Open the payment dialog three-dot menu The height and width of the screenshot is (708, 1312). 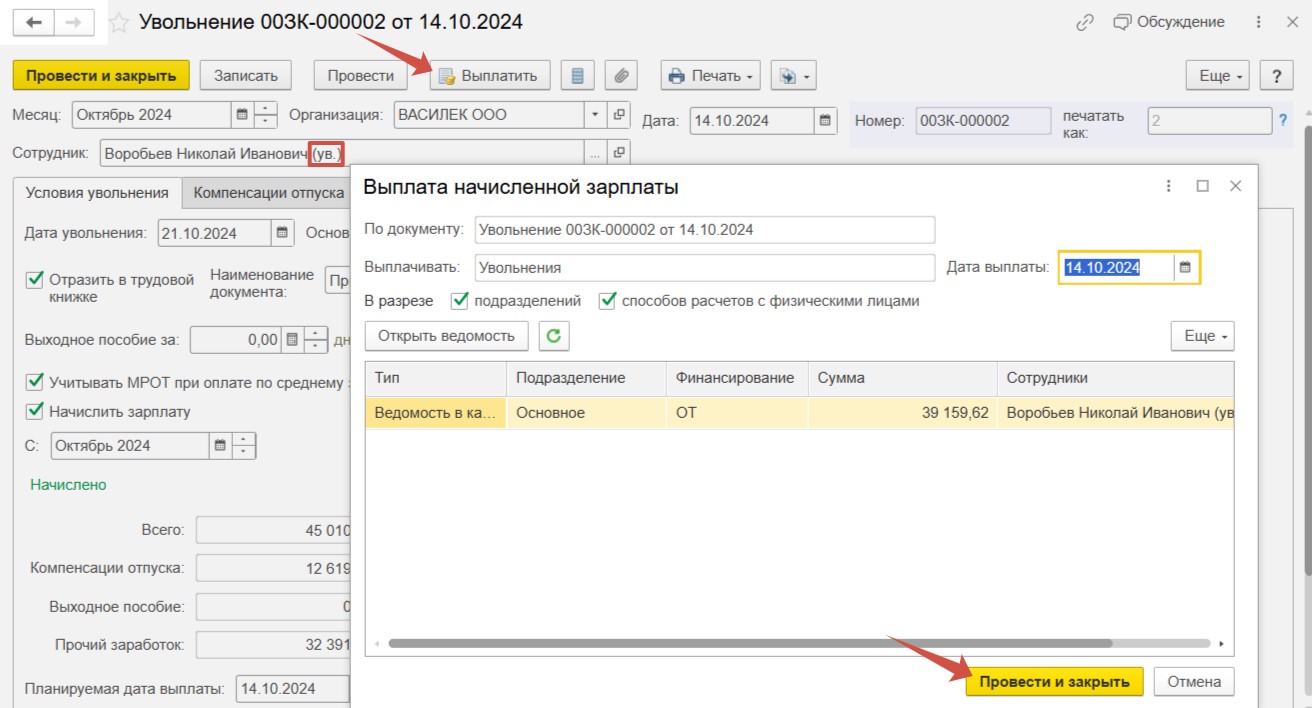tap(1170, 186)
